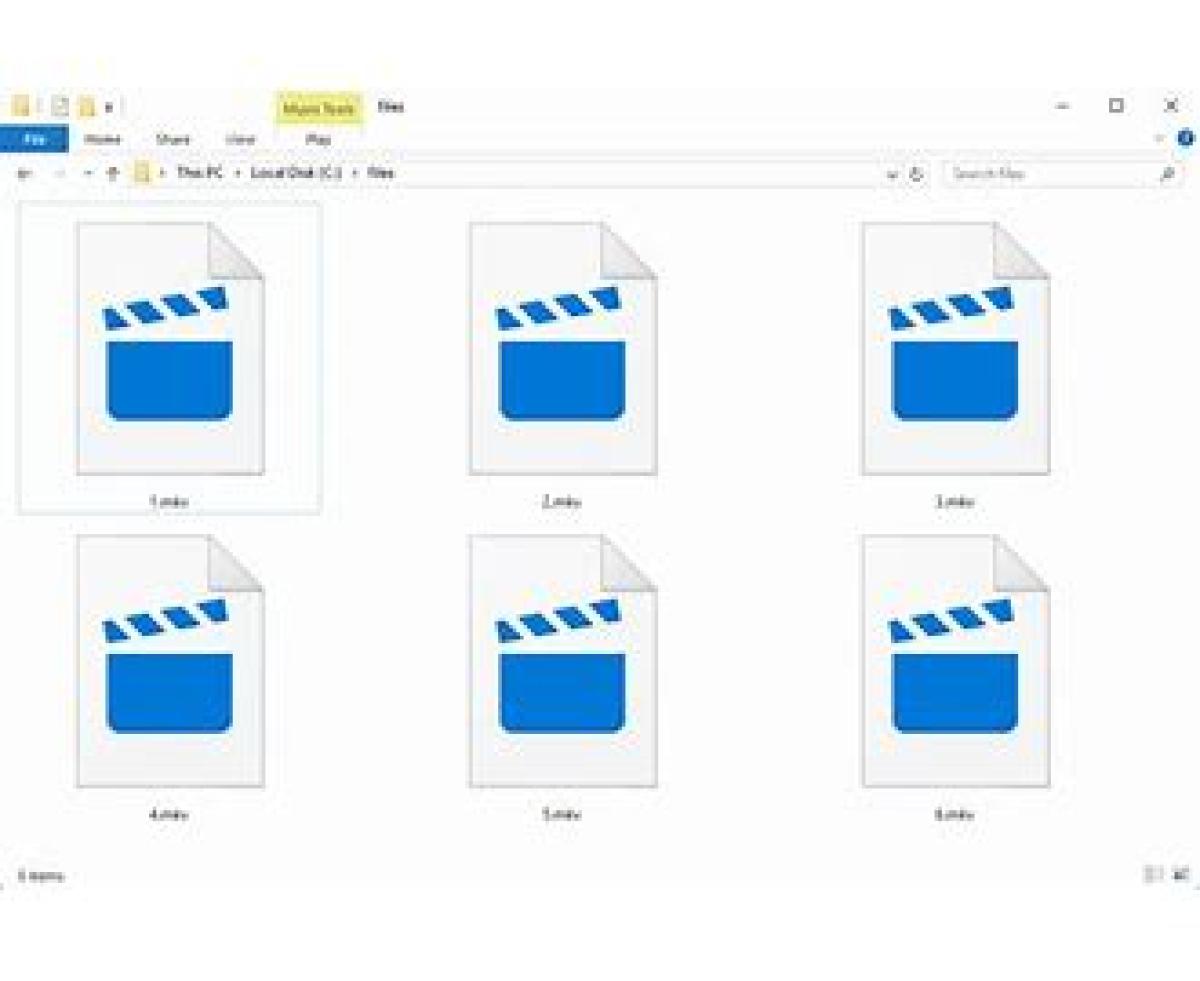Open the Help question mark icon
The width and height of the screenshot is (1200, 981).
(1185, 139)
